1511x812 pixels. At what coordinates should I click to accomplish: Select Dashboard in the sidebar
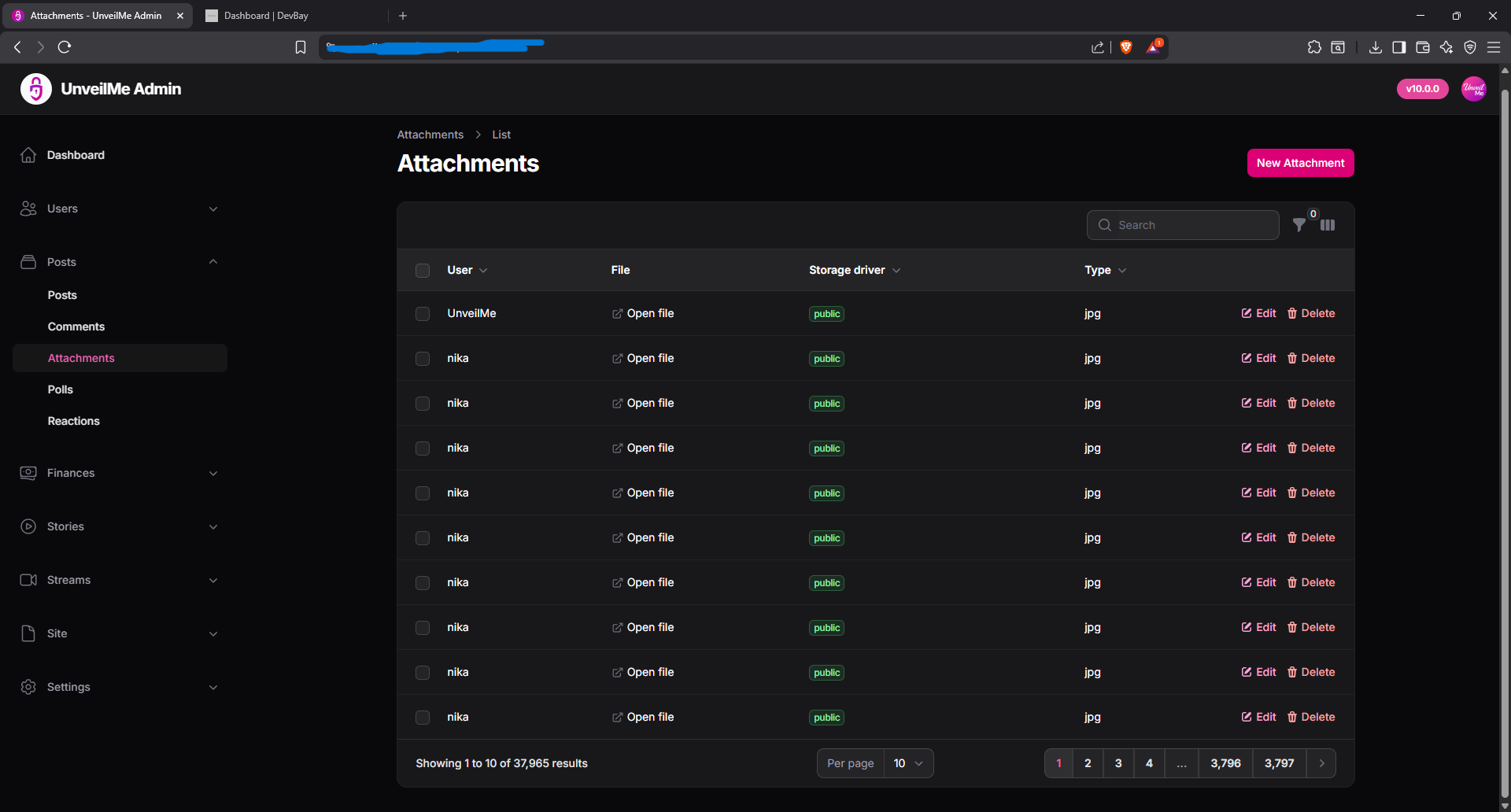click(76, 155)
